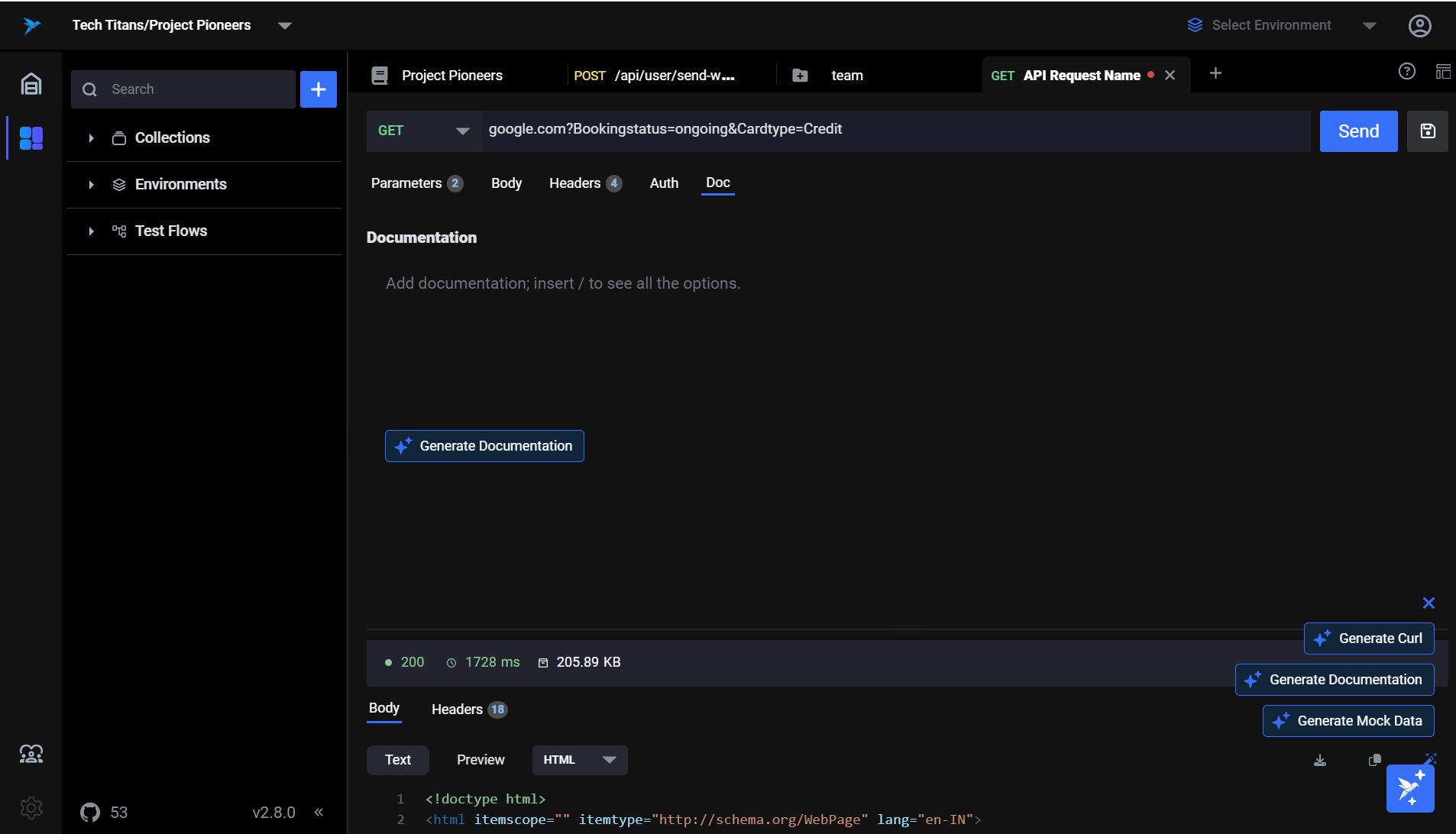1456x834 pixels.
Task: Expand the Environments tree arrow
Action: click(91, 185)
